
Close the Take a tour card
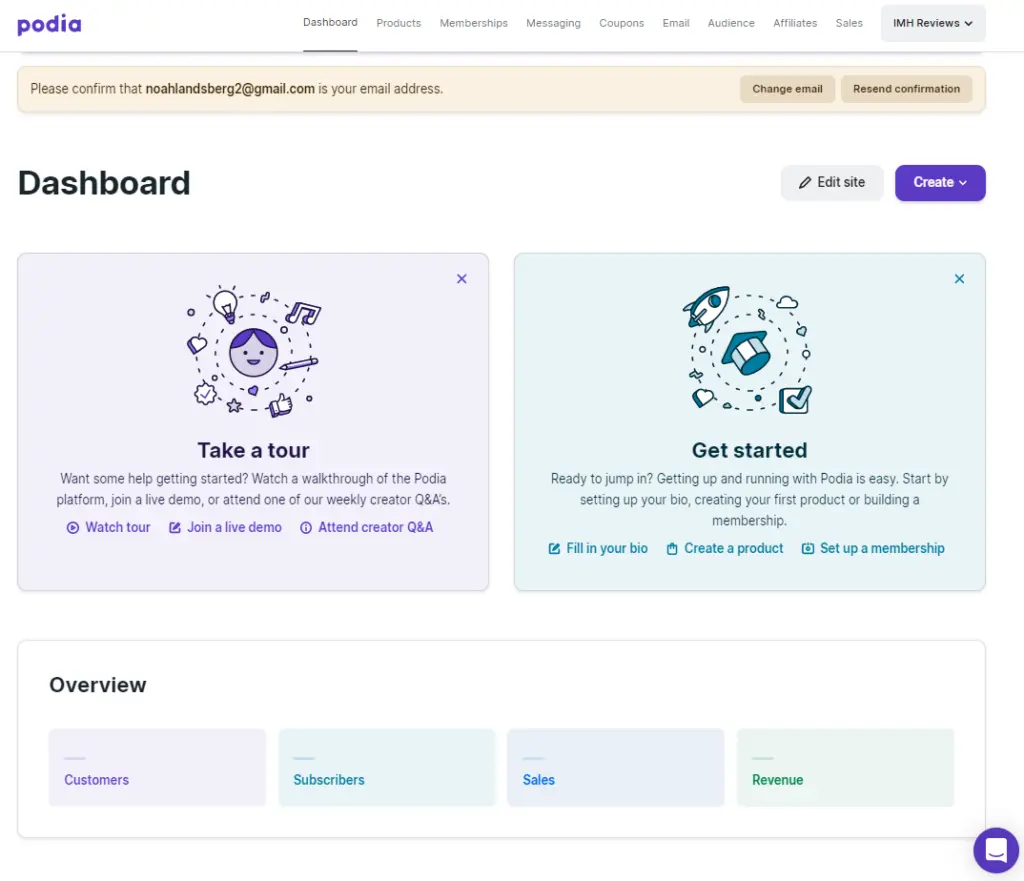(462, 279)
